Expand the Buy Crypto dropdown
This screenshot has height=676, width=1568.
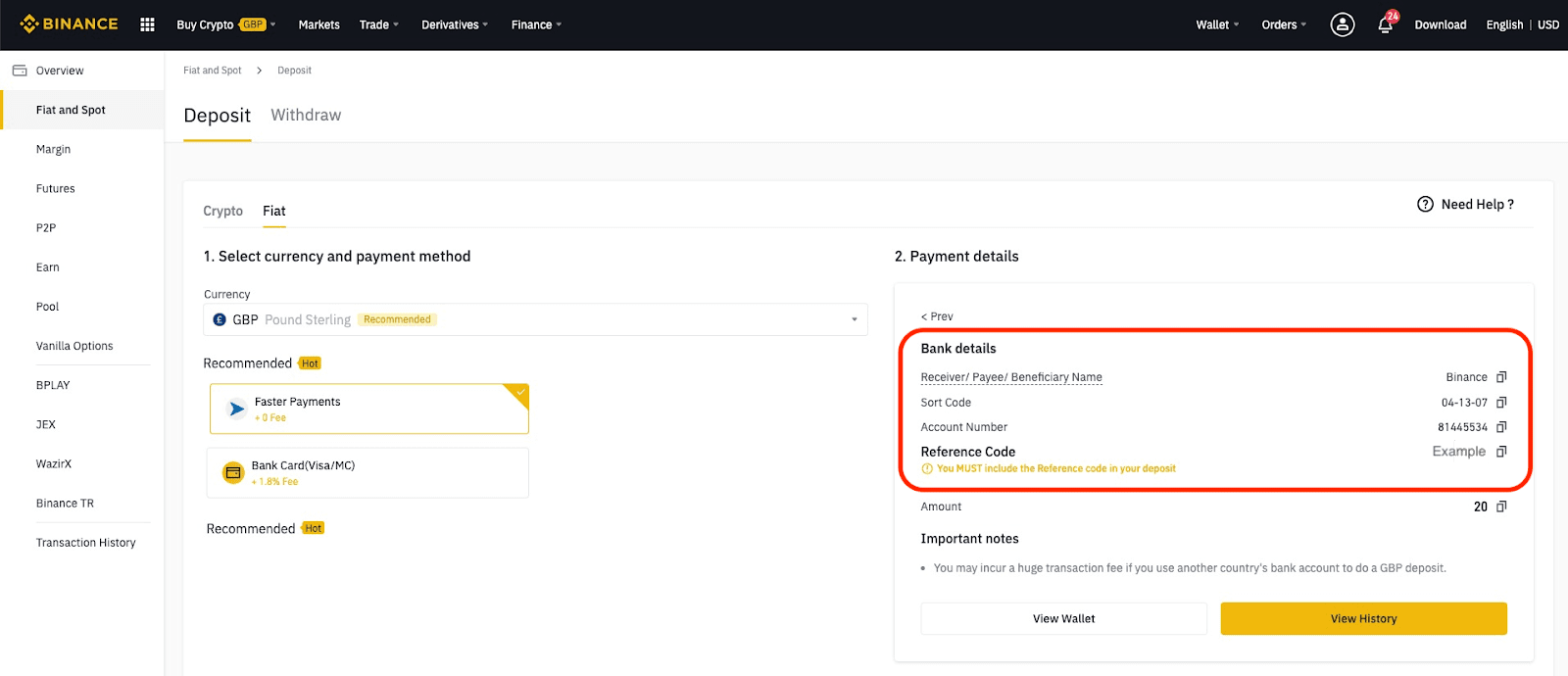(x=226, y=24)
